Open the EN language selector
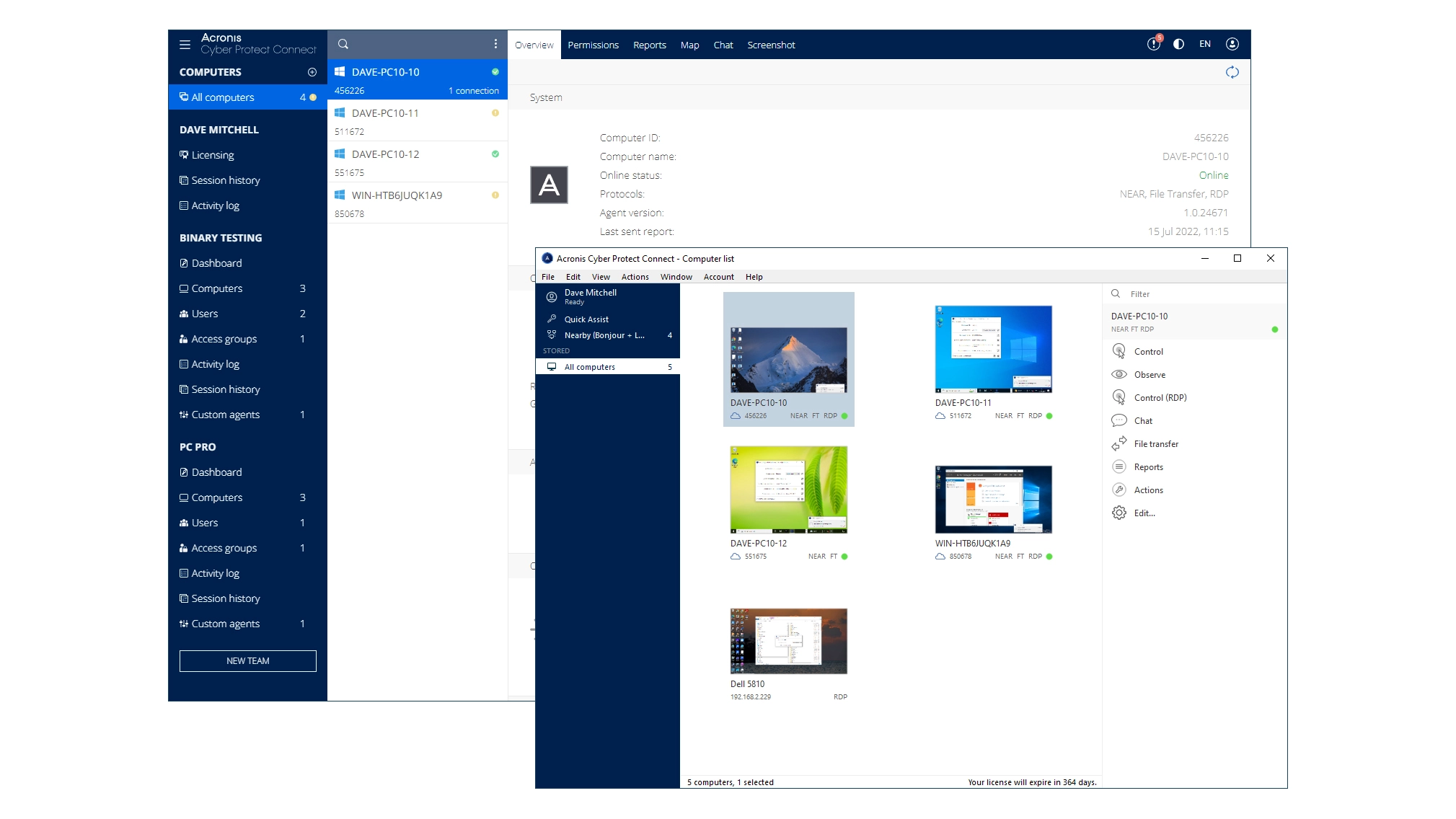1456x819 pixels. click(x=1205, y=44)
